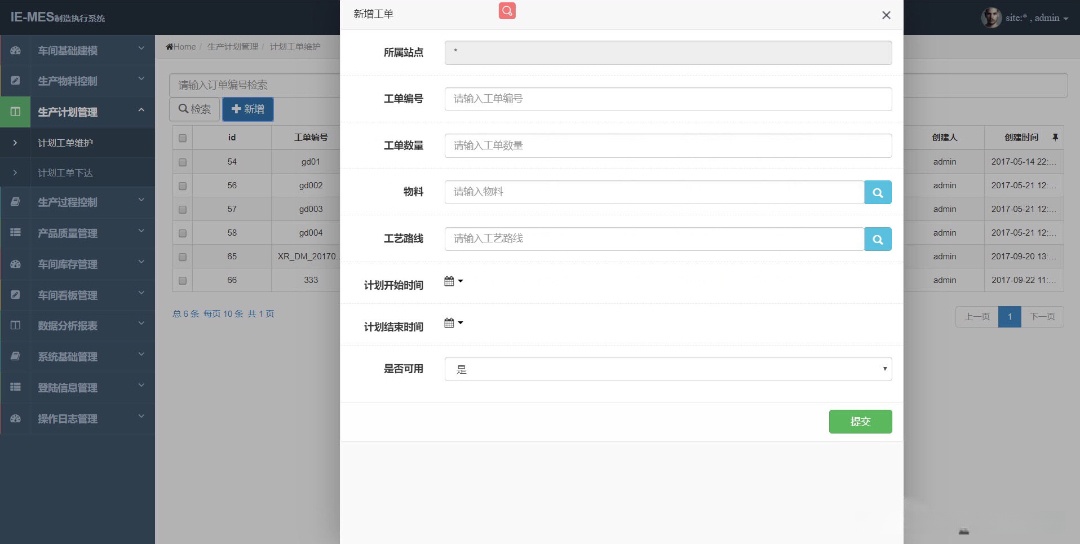Check the row with id 65
This screenshot has width=1080, height=544.
tap(183, 256)
